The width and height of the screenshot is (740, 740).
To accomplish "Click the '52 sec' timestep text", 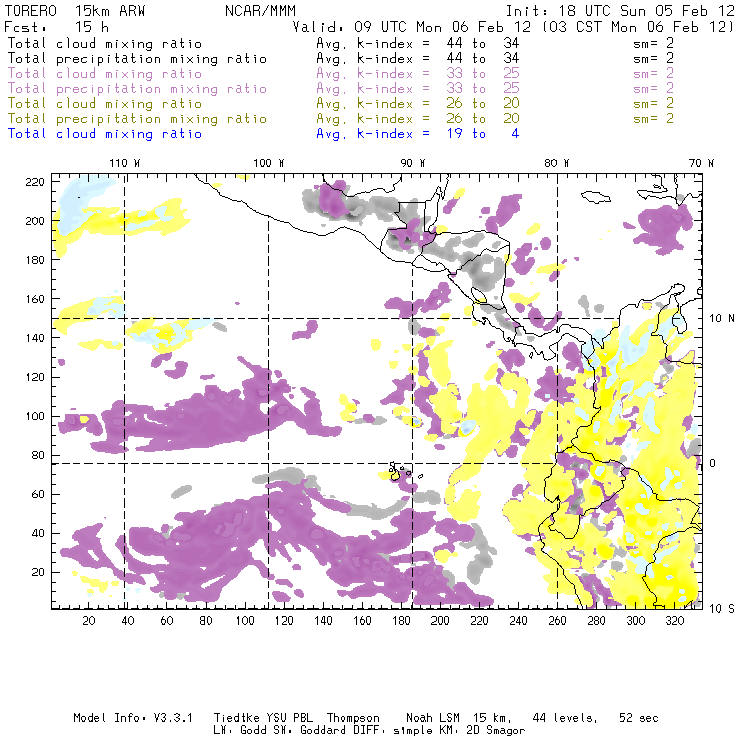I will (x=639, y=718).
